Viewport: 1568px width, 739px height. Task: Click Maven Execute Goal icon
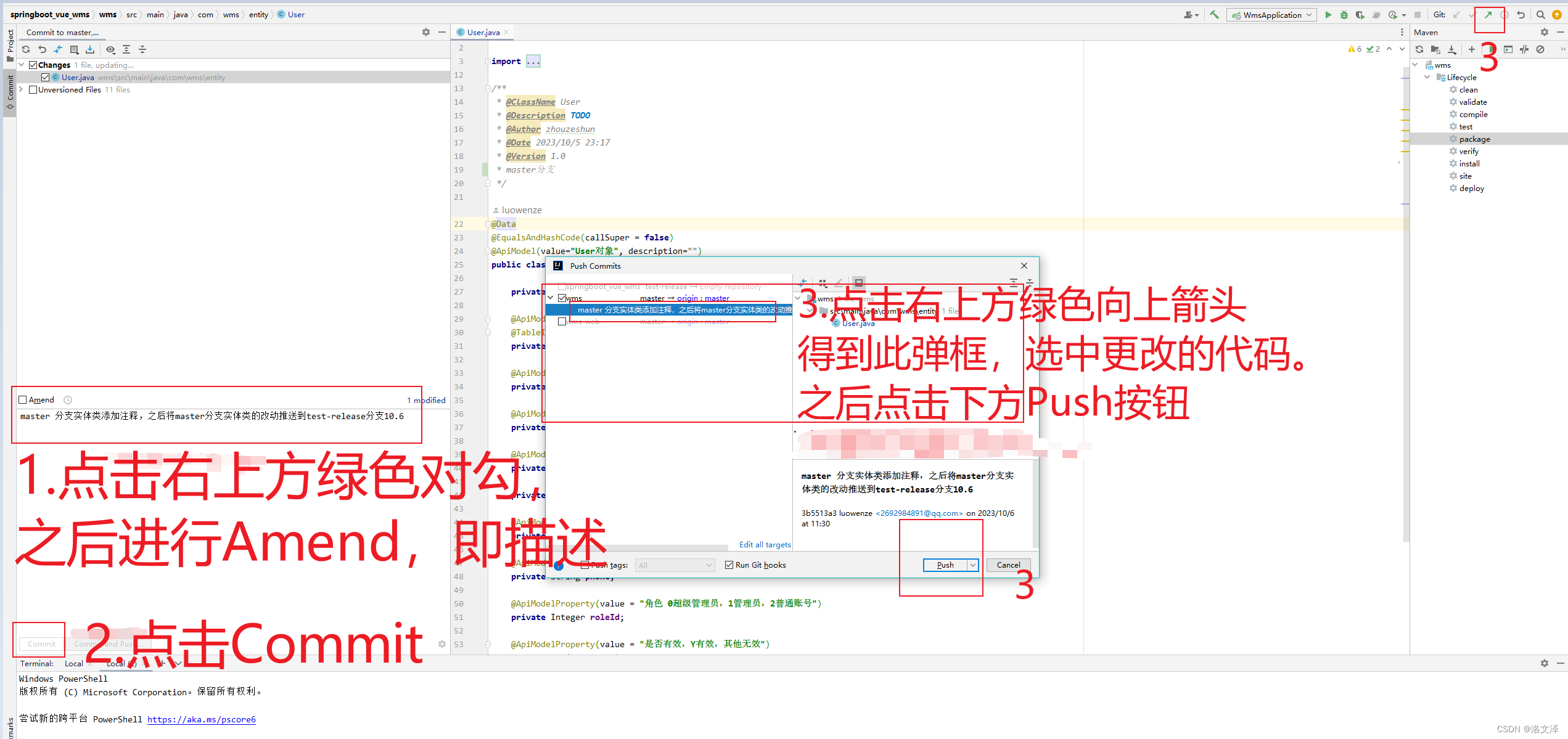tap(1508, 49)
